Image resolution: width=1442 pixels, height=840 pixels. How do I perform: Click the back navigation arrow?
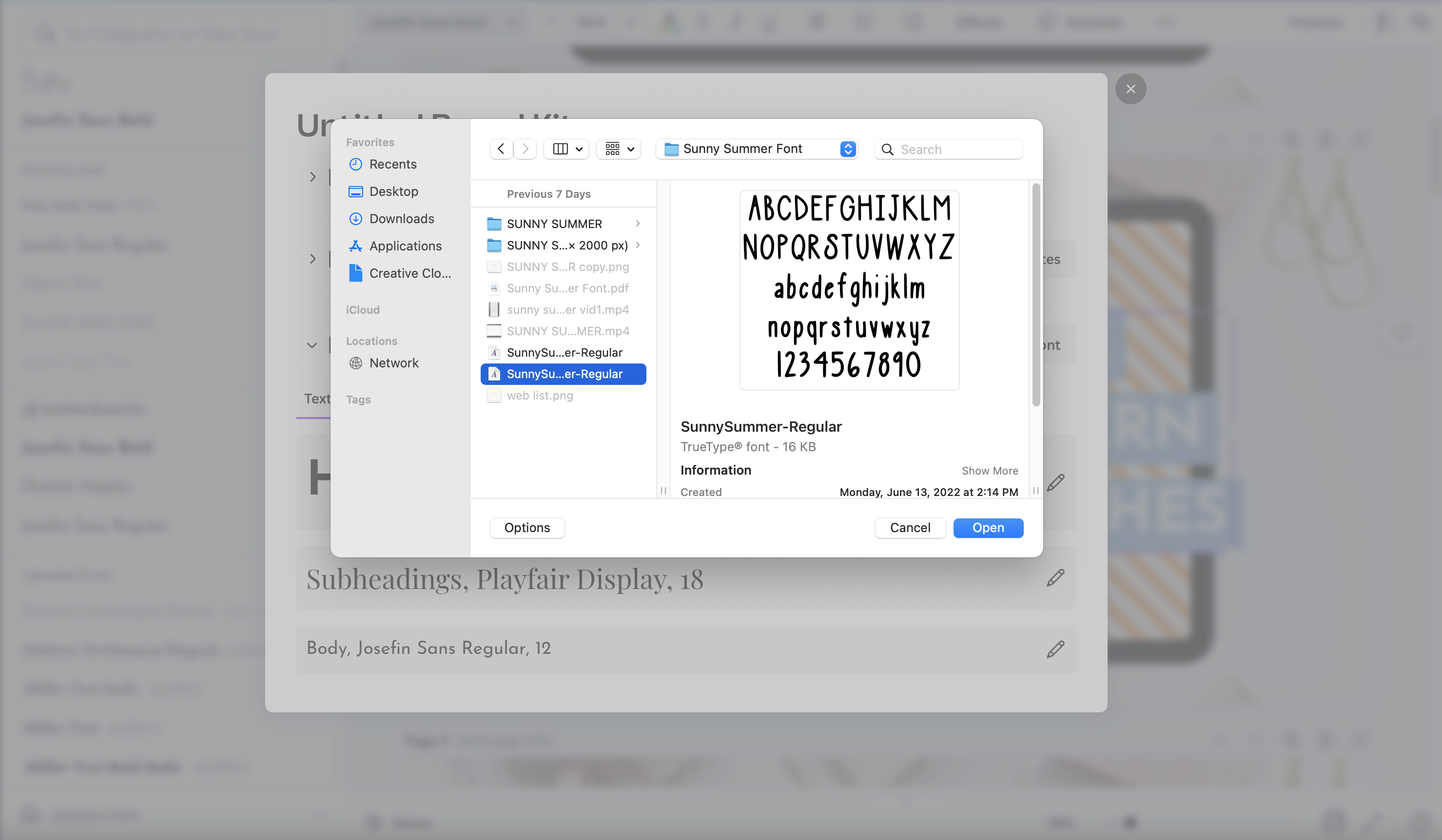(501, 149)
